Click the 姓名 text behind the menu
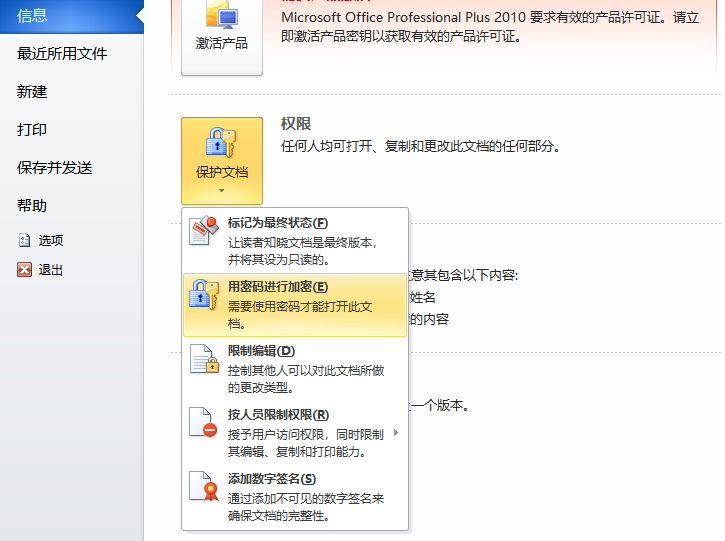This screenshot has width=725, height=541. [422, 297]
